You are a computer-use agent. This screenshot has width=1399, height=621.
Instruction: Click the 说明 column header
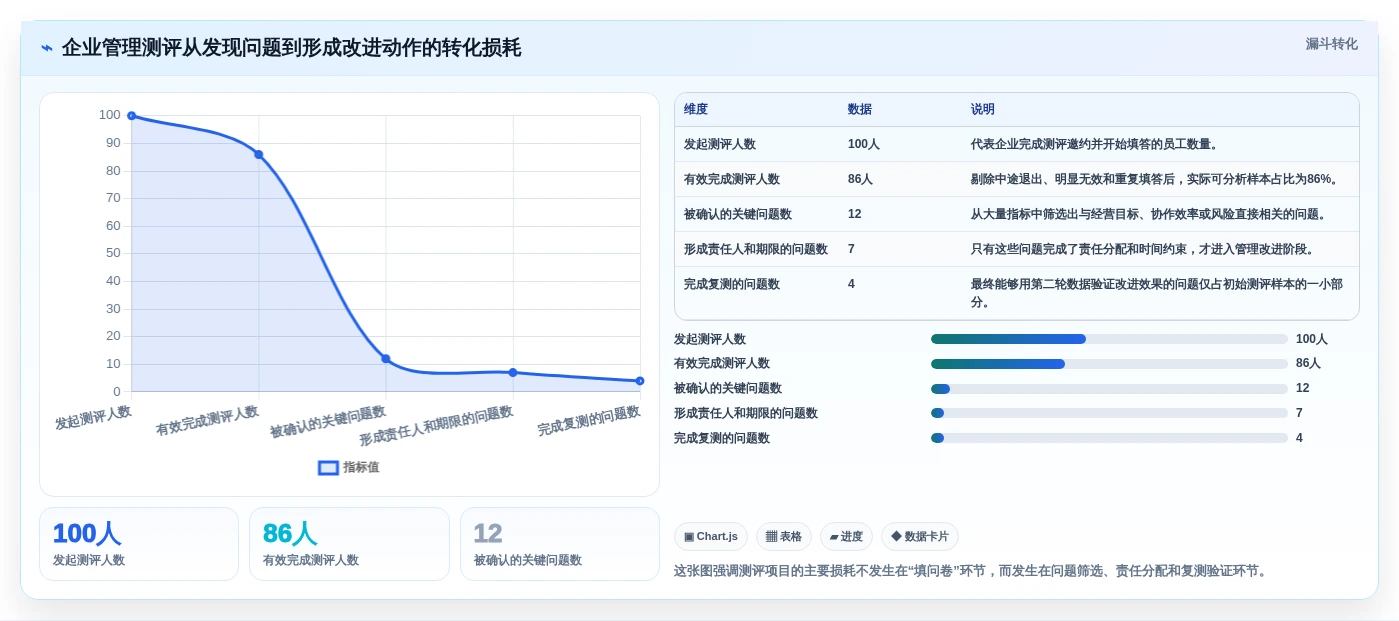(x=983, y=110)
